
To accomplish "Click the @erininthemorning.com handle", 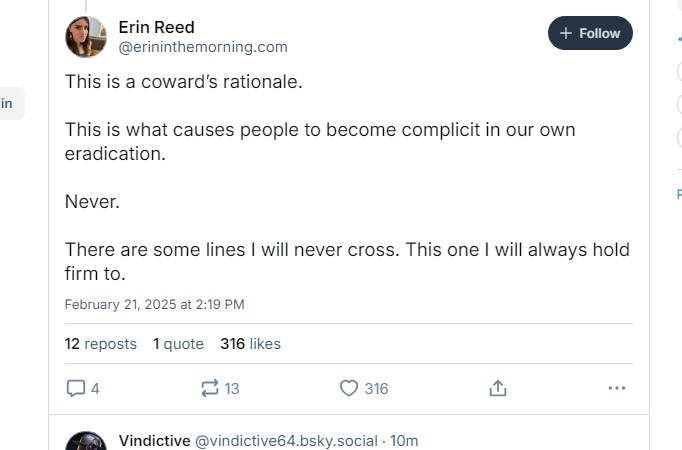I will [x=203, y=47].
